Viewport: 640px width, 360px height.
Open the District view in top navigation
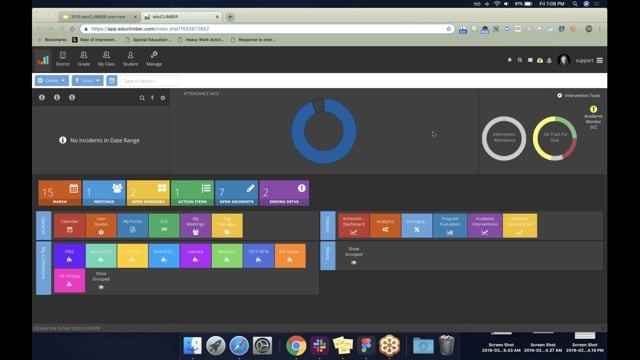[x=62, y=59]
